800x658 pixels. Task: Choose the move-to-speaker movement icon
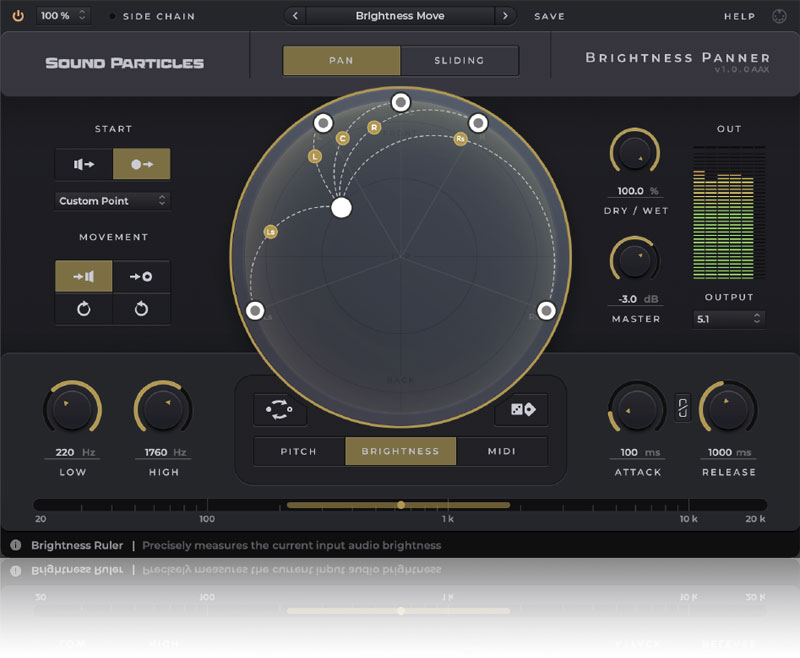coord(84,276)
